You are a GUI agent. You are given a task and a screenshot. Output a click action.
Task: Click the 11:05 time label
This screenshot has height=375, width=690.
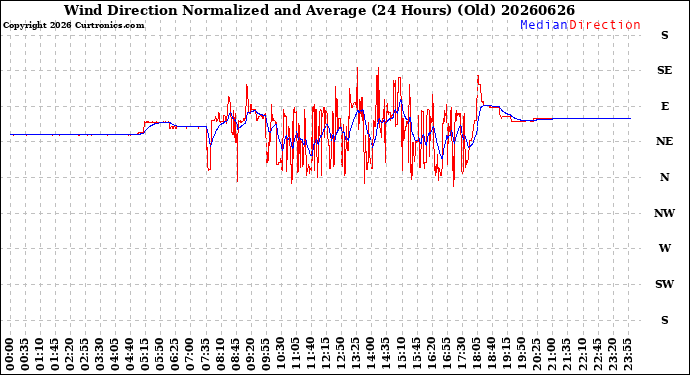tap(296, 354)
